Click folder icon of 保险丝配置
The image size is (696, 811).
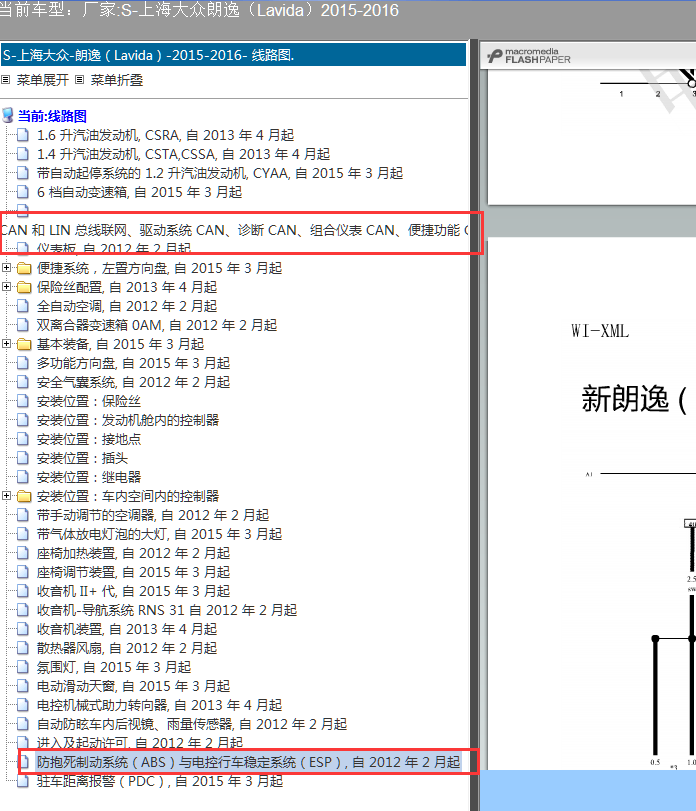(x=24, y=288)
